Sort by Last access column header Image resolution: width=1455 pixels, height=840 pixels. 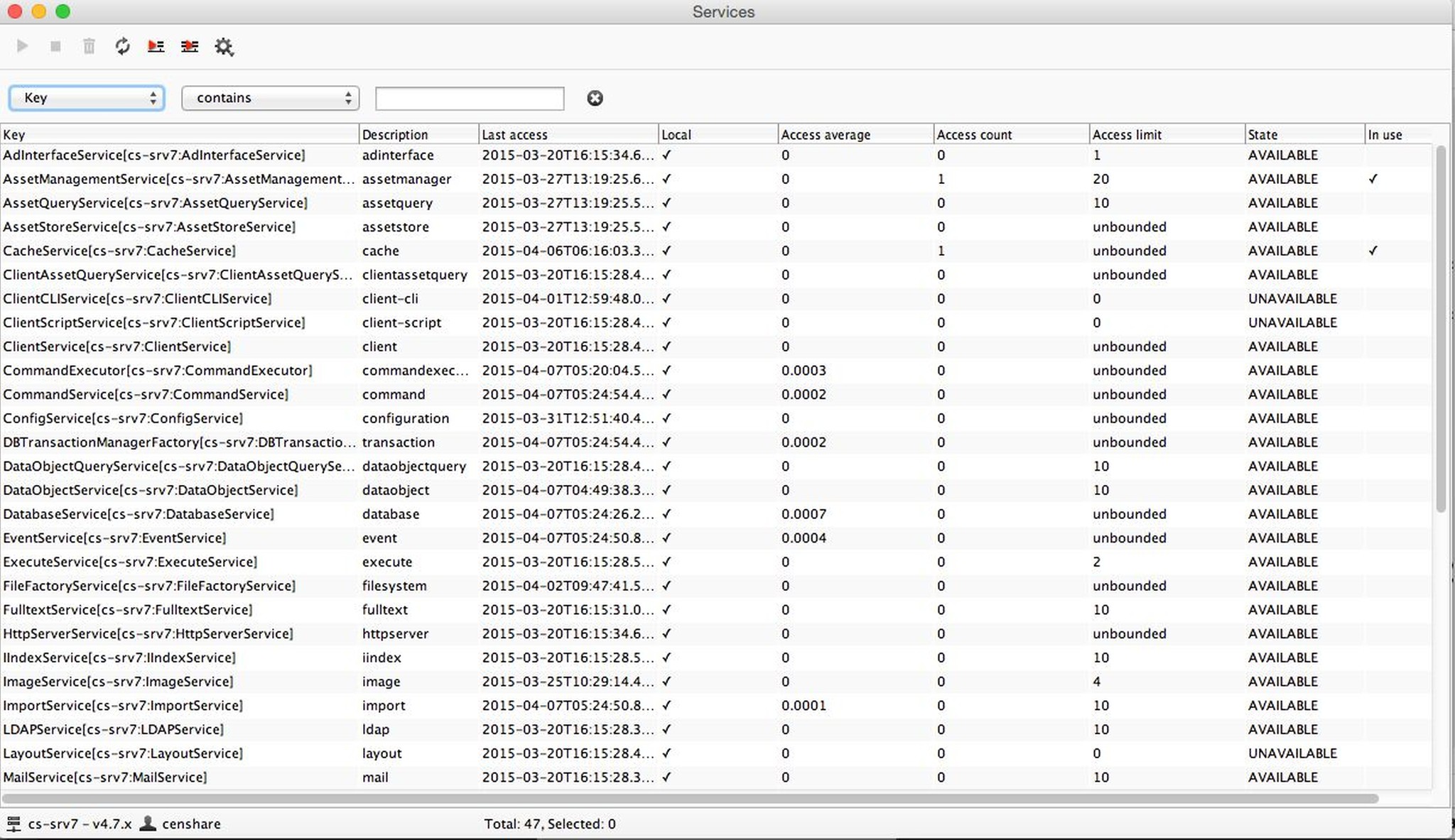pyautogui.click(x=514, y=134)
